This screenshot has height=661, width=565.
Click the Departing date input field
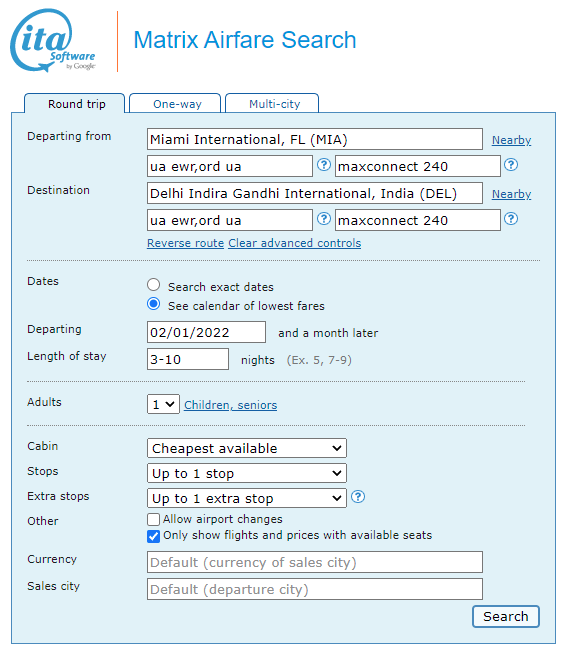[x=206, y=332]
